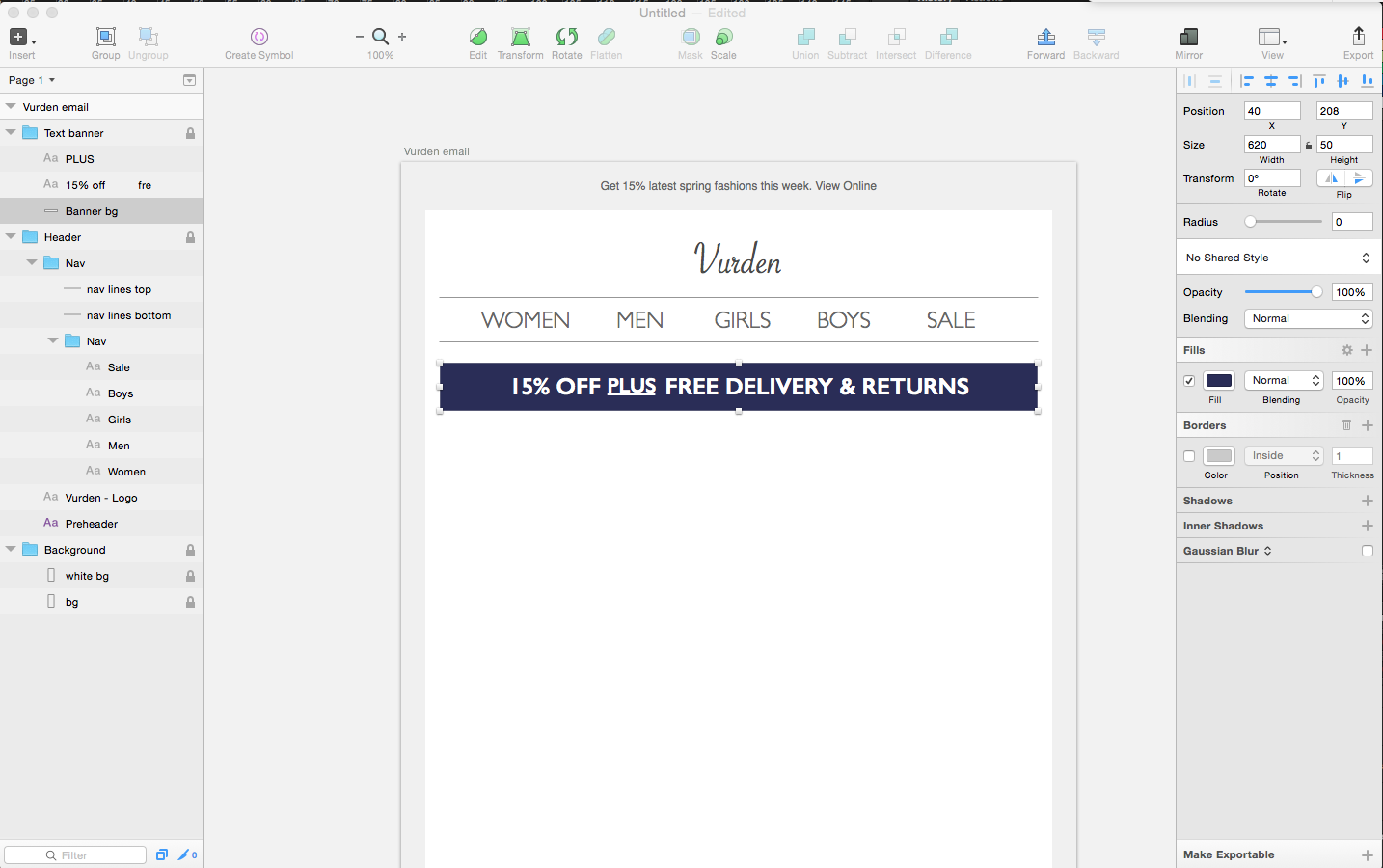Select the Vurden - Logo layer
1383x868 pixels.
101,498
